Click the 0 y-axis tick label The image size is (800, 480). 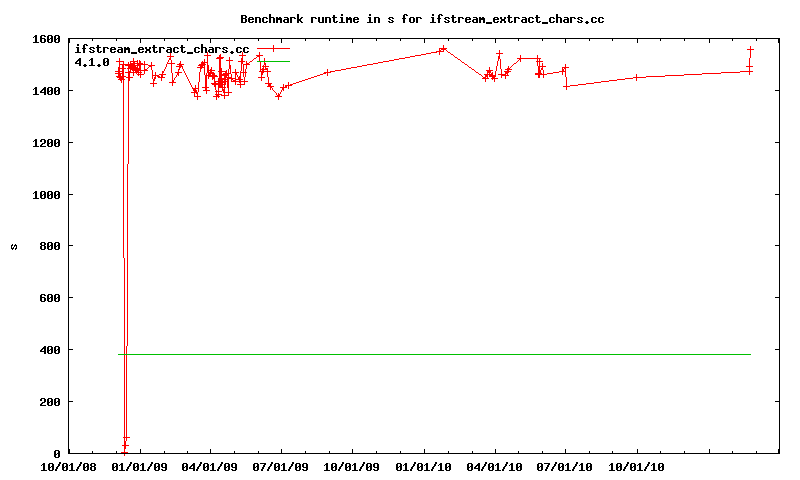click(56, 454)
